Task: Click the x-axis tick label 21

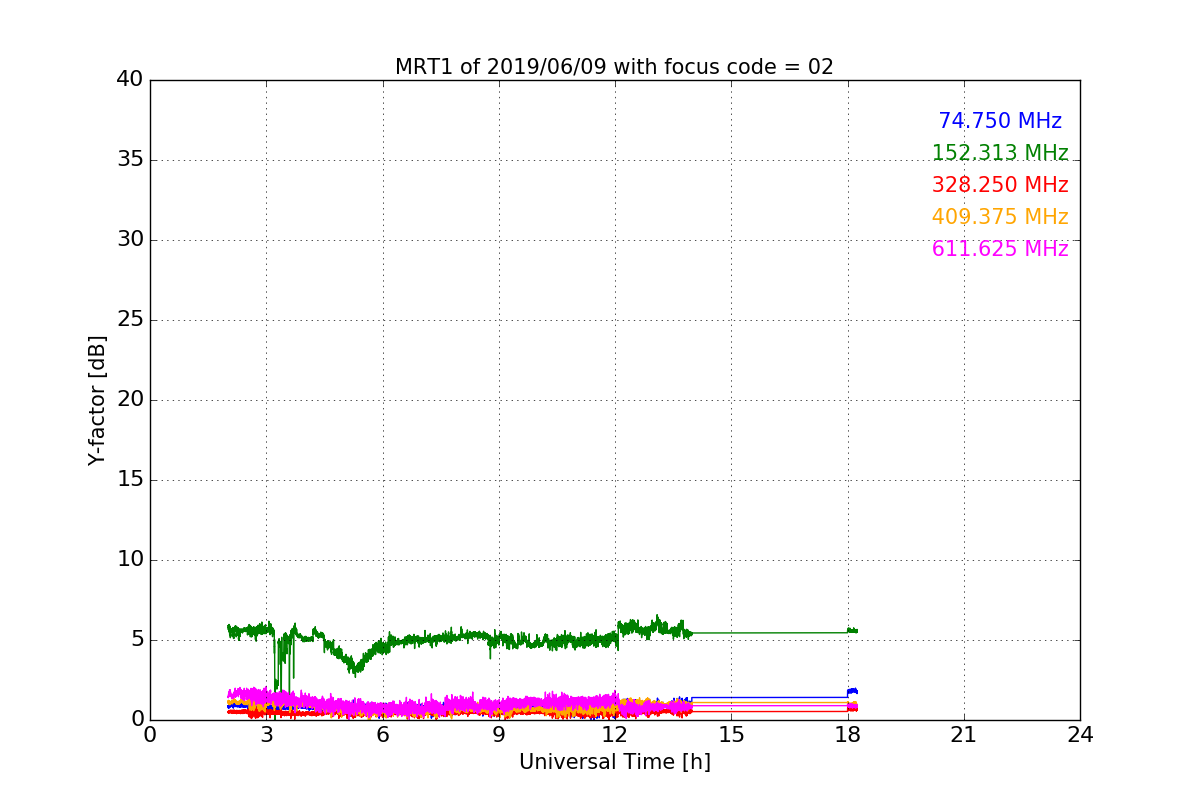Action: click(964, 735)
